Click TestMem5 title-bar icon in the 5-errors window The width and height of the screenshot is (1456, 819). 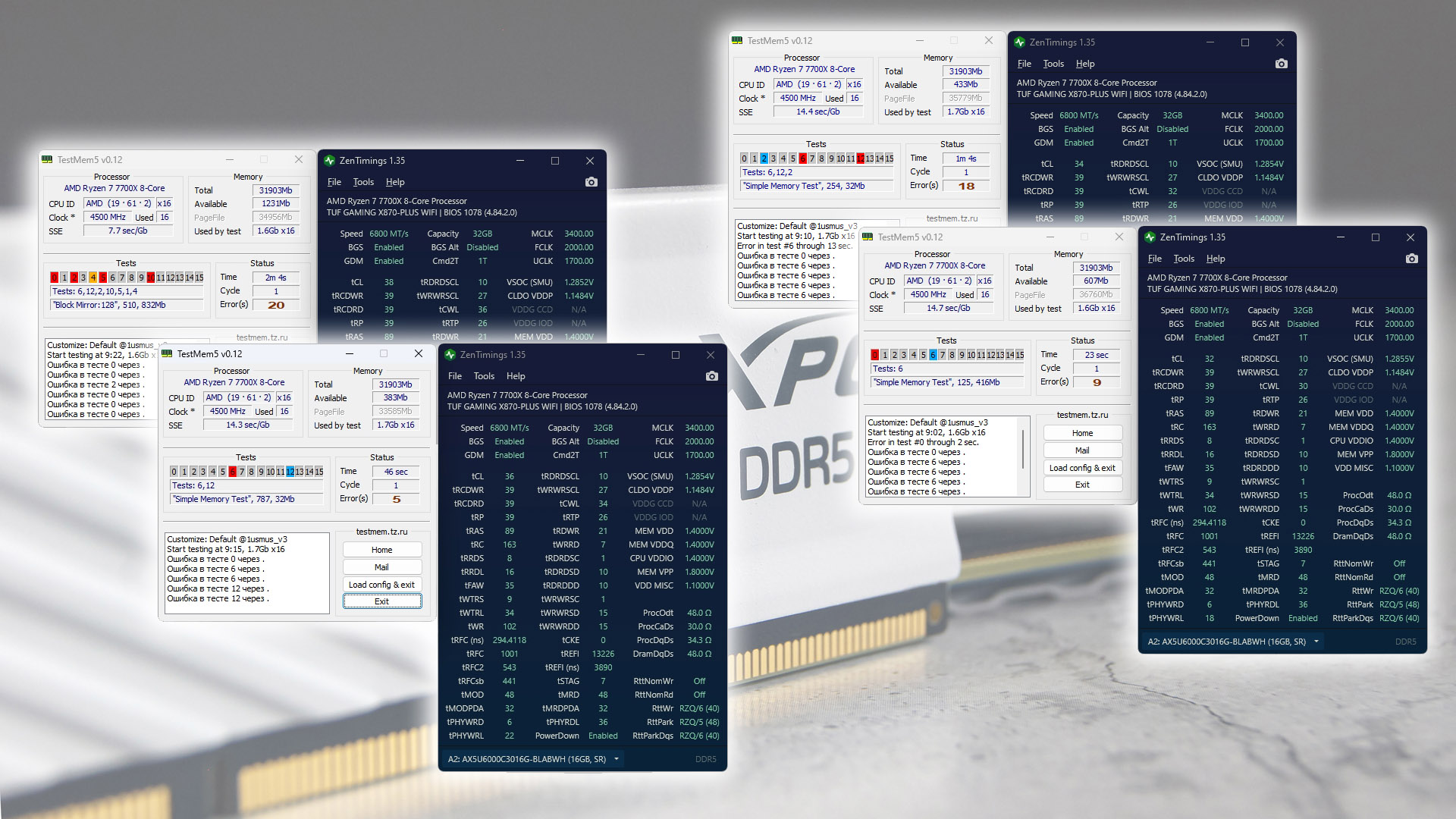point(167,354)
